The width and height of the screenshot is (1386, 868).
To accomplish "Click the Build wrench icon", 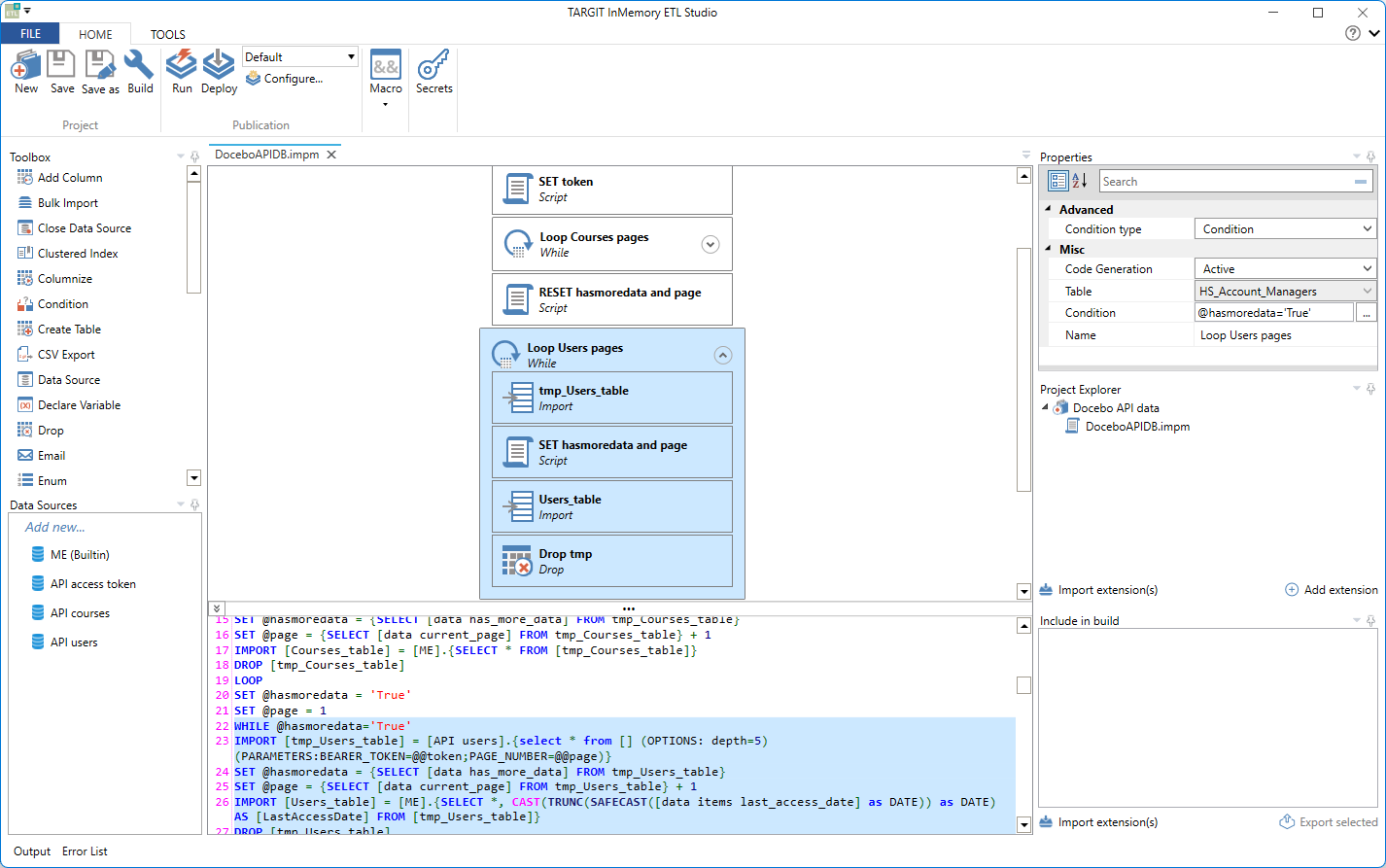I will coord(139,65).
